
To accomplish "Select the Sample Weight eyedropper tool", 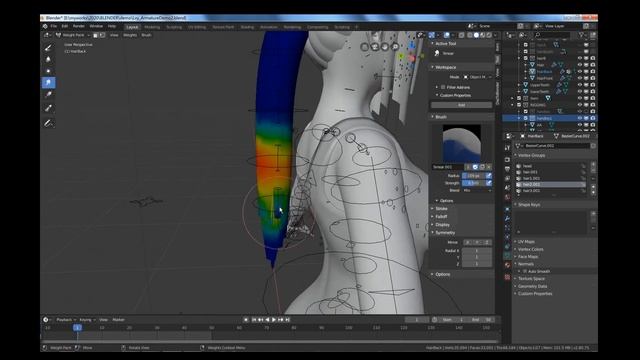I will tap(48, 108).
